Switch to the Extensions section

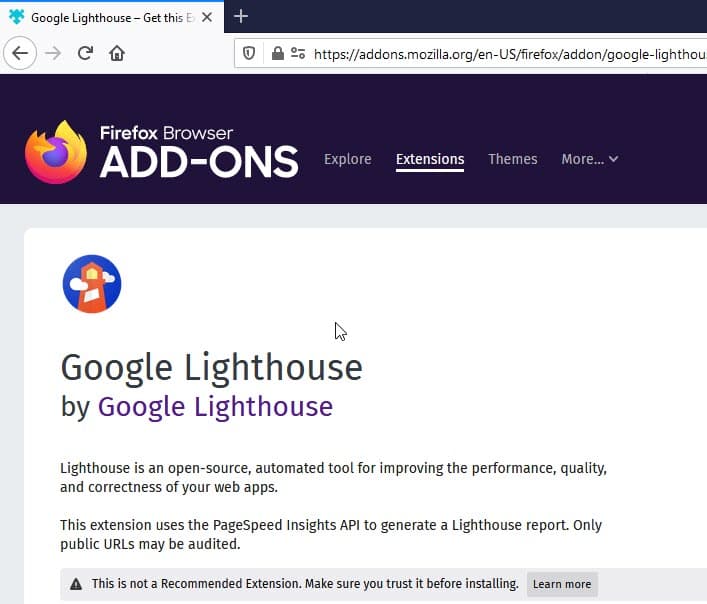(x=430, y=160)
